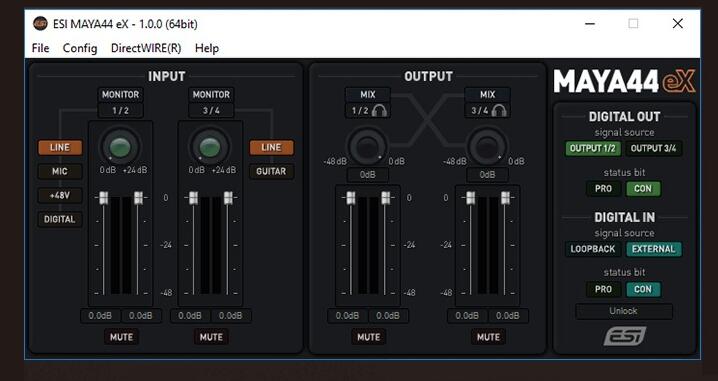
Task: Open the Config menu
Action: (80, 48)
